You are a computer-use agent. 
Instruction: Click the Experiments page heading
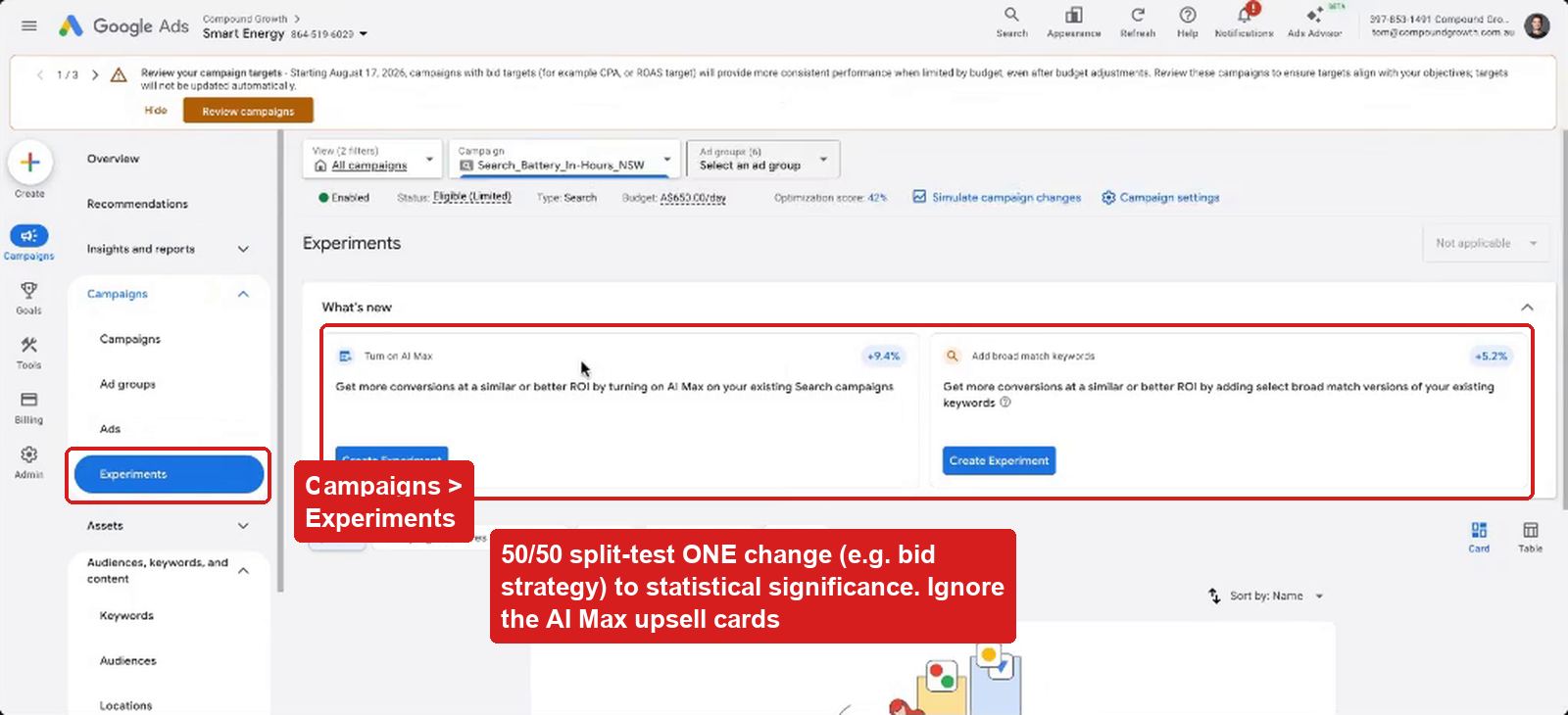(352, 243)
